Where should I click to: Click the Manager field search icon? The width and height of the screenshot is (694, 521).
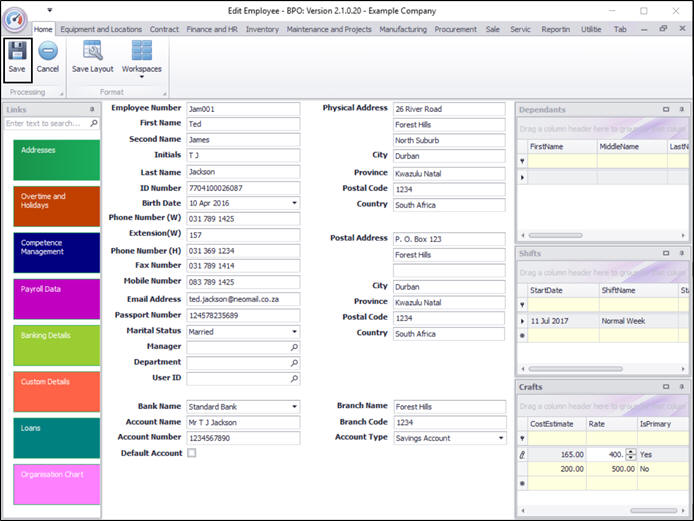pos(294,347)
